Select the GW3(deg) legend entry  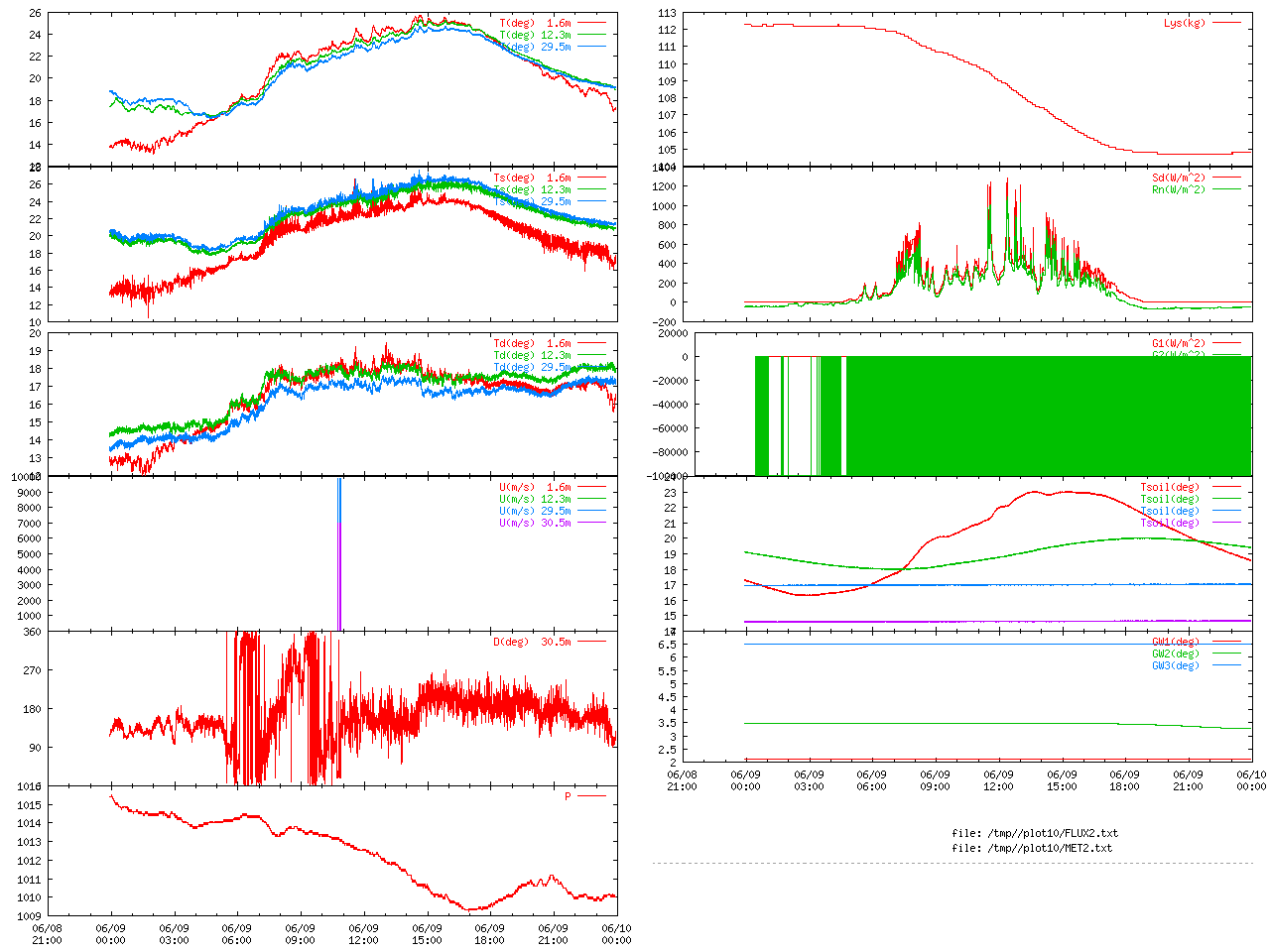tap(1176, 666)
